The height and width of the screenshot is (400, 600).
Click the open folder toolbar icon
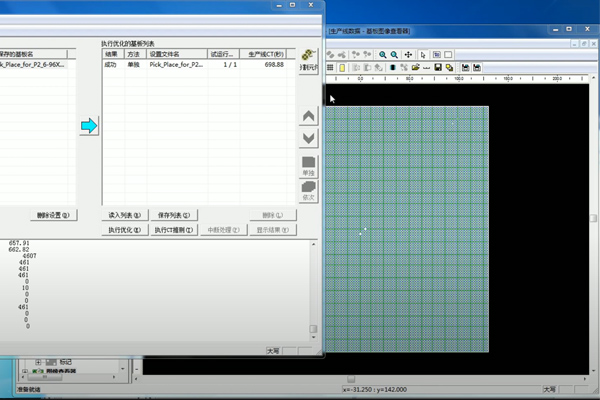click(x=415, y=68)
